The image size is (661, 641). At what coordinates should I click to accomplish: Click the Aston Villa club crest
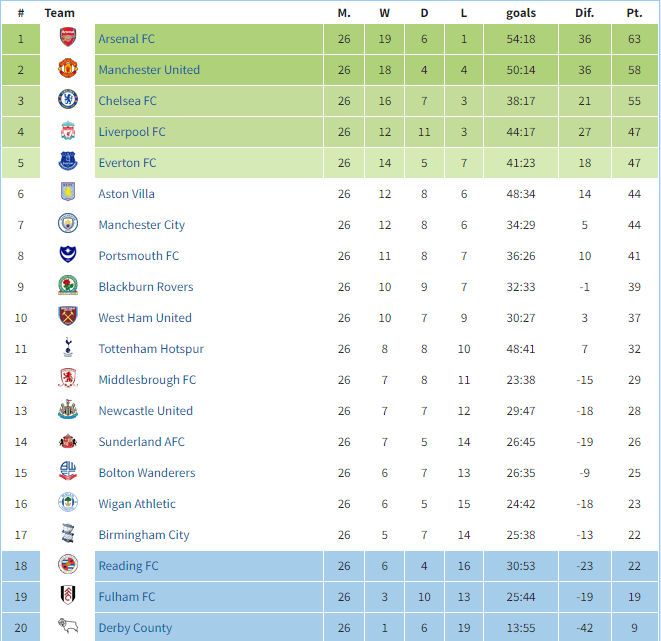point(68,194)
